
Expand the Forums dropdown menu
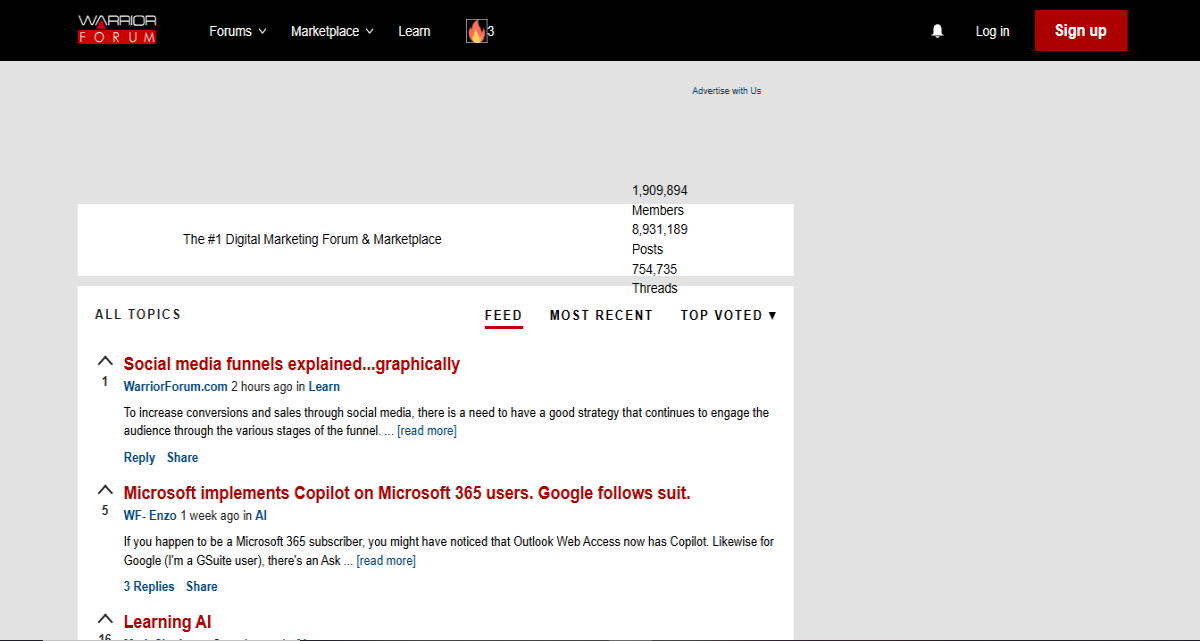tap(238, 31)
